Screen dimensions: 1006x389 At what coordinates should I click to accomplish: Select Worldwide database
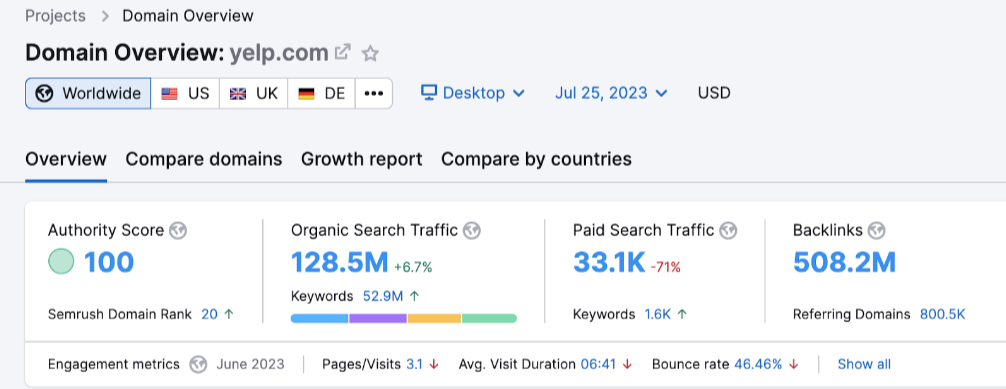pyautogui.click(x=89, y=94)
